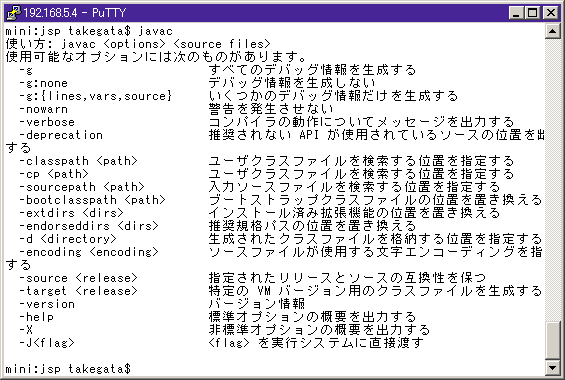Click the description '推奨規格パスの位置を置き換える'
Viewport: 565px width, 380px height.
(313, 226)
